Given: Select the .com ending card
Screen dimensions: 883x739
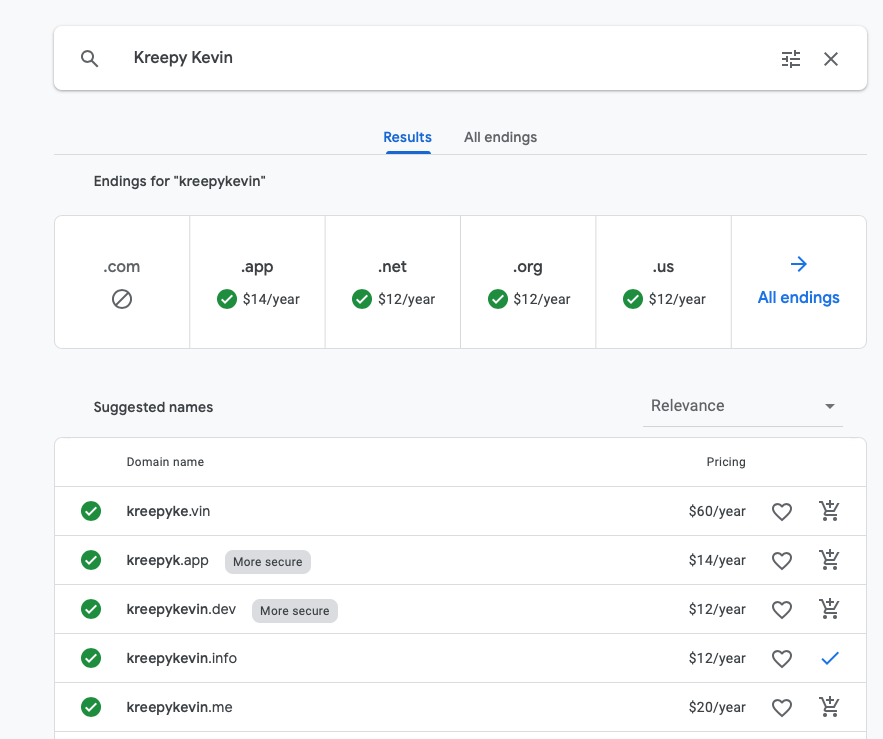Looking at the screenshot, I should click(x=122, y=282).
